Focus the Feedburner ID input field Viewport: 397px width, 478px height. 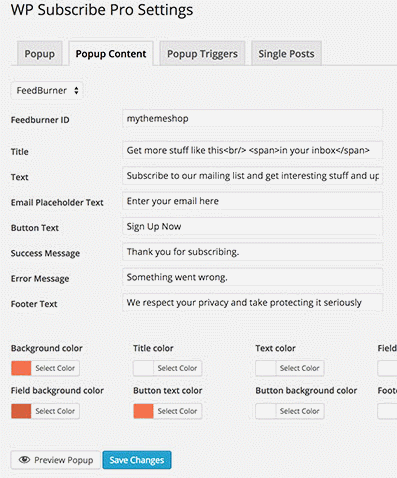[252, 118]
